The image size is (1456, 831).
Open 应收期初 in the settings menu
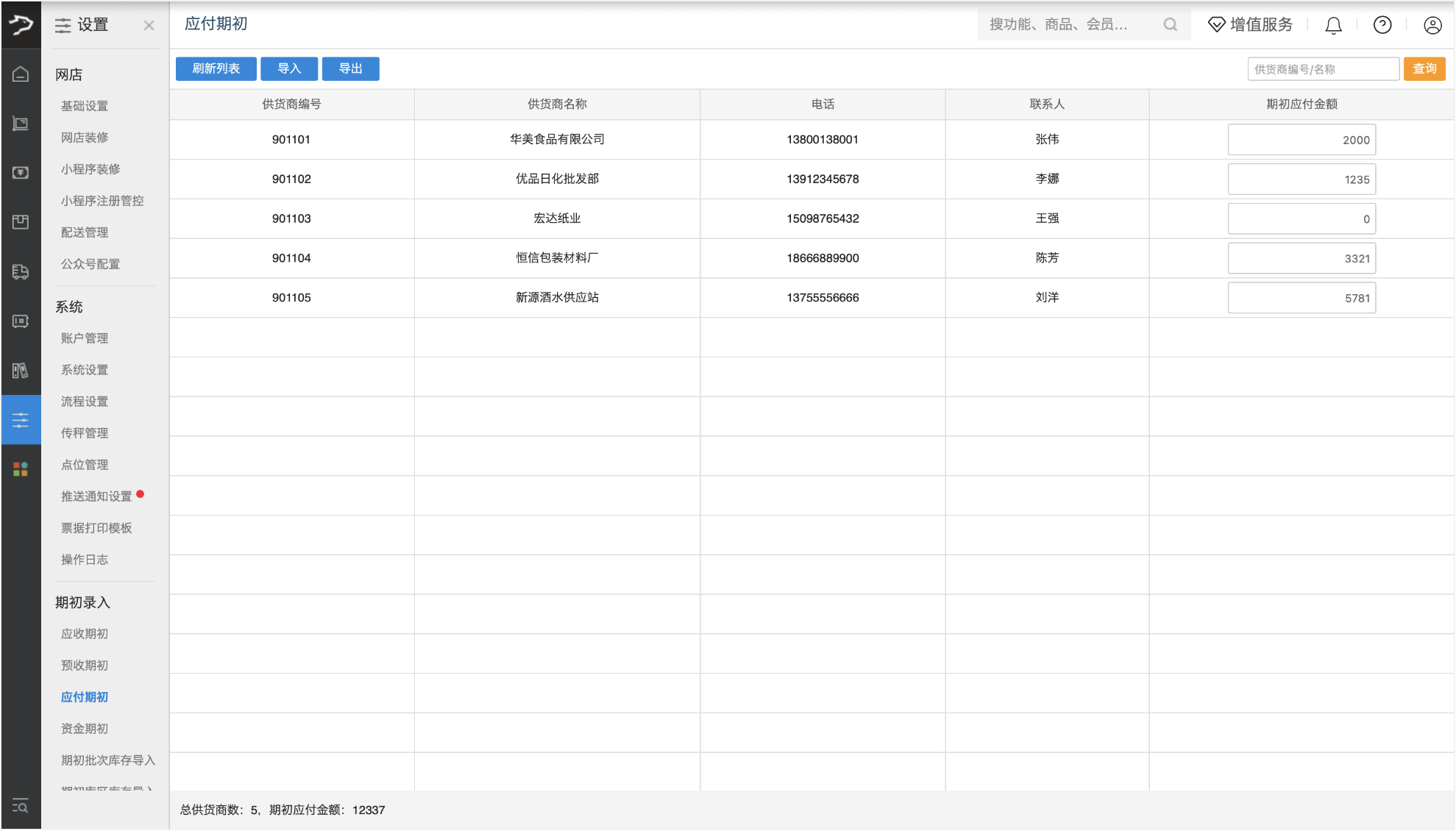(85, 634)
